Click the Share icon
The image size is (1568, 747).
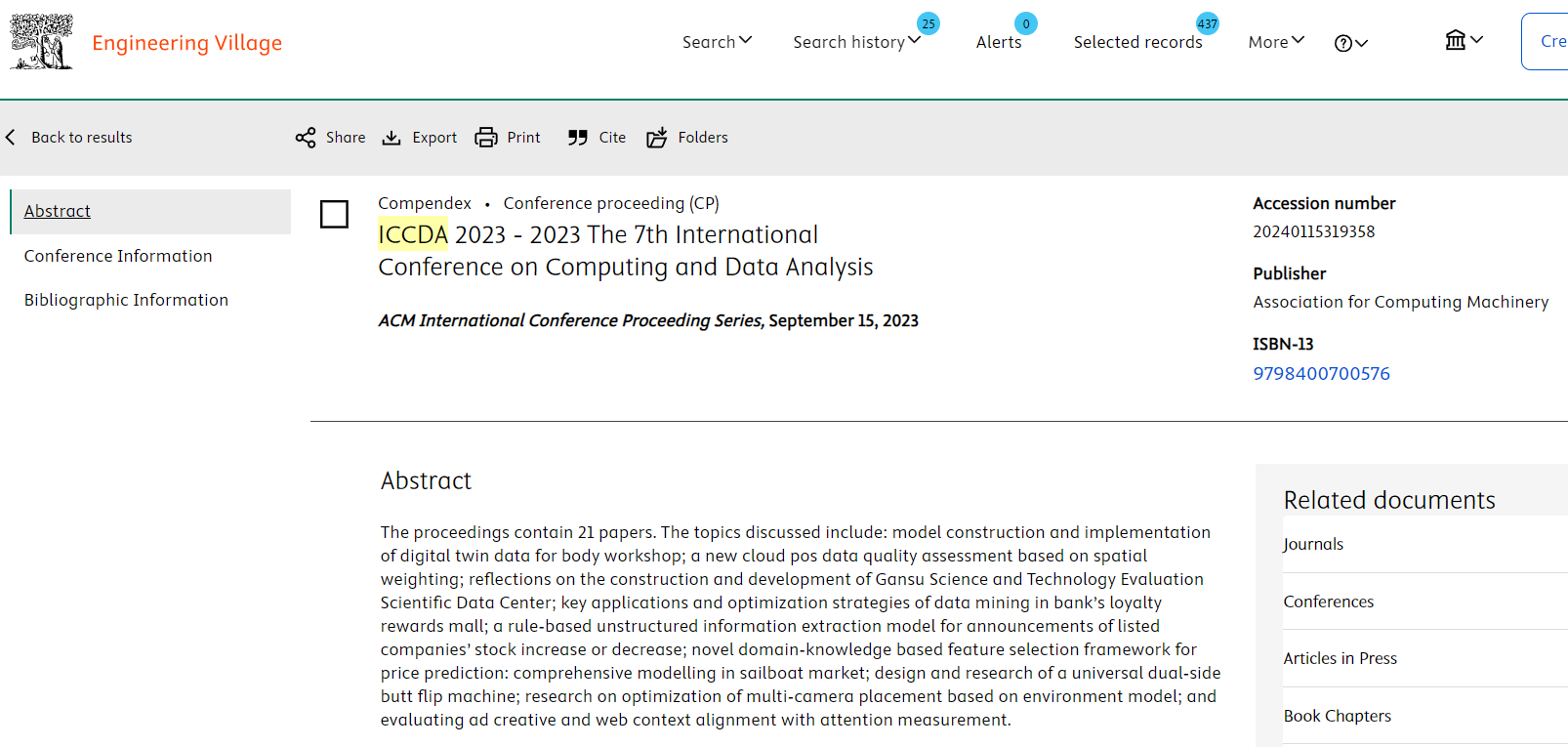click(x=306, y=138)
